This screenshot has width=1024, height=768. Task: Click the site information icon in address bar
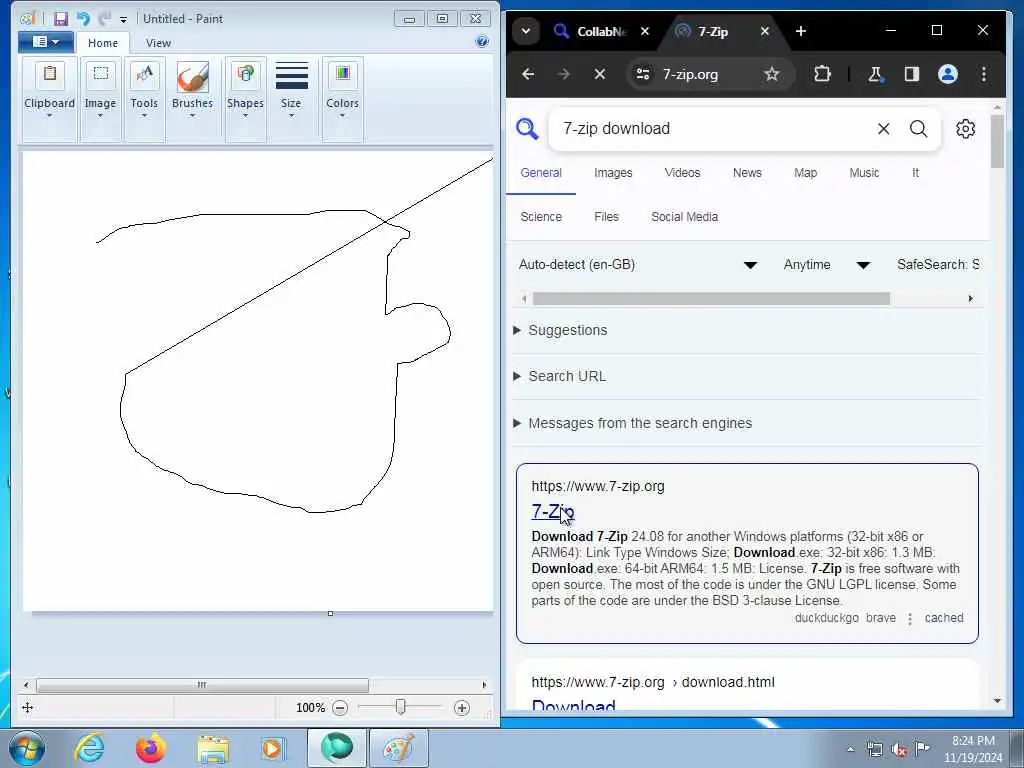click(643, 74)
